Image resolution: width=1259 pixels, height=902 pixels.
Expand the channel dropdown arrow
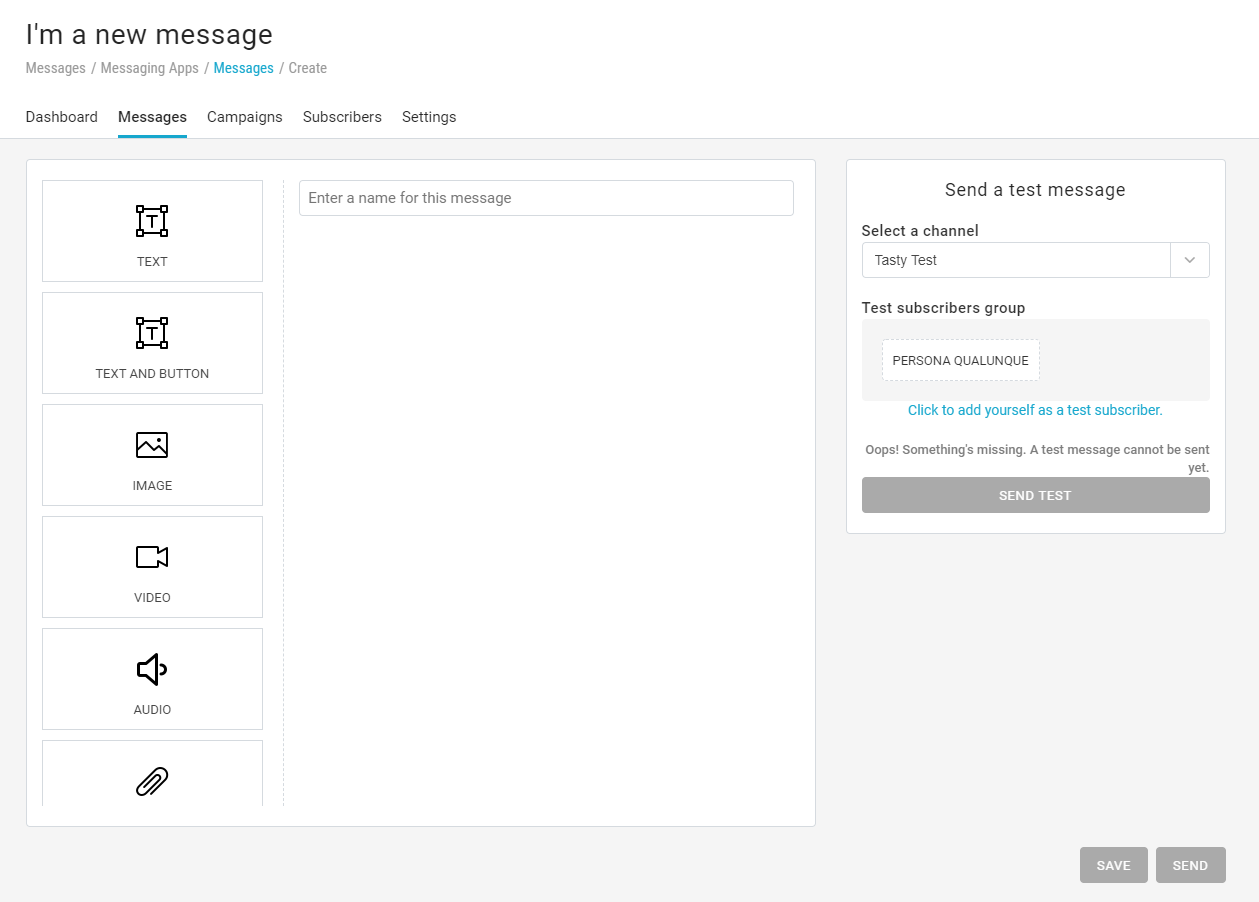(x=1189, y=260)
